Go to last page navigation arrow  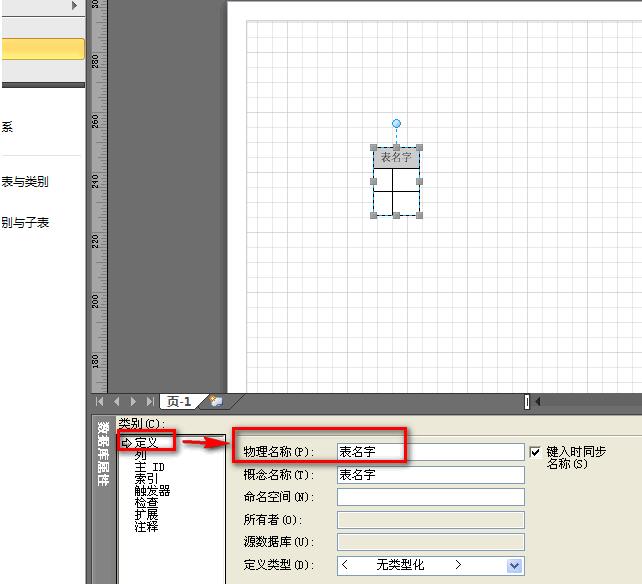(150, 401)
